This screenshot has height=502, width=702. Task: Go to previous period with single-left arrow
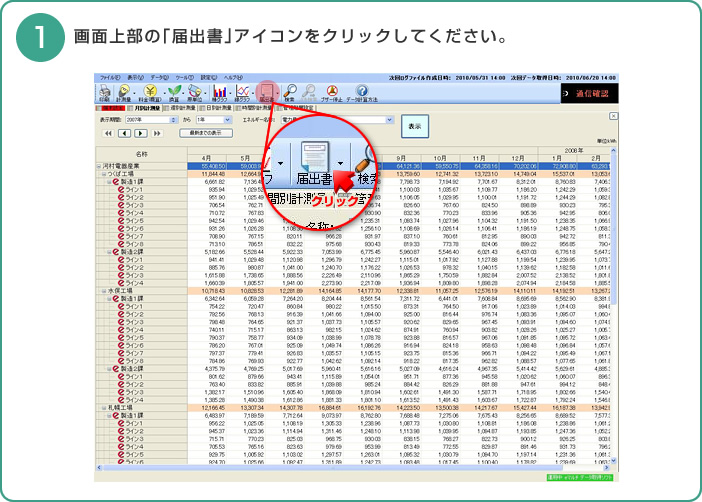[124, 133]
